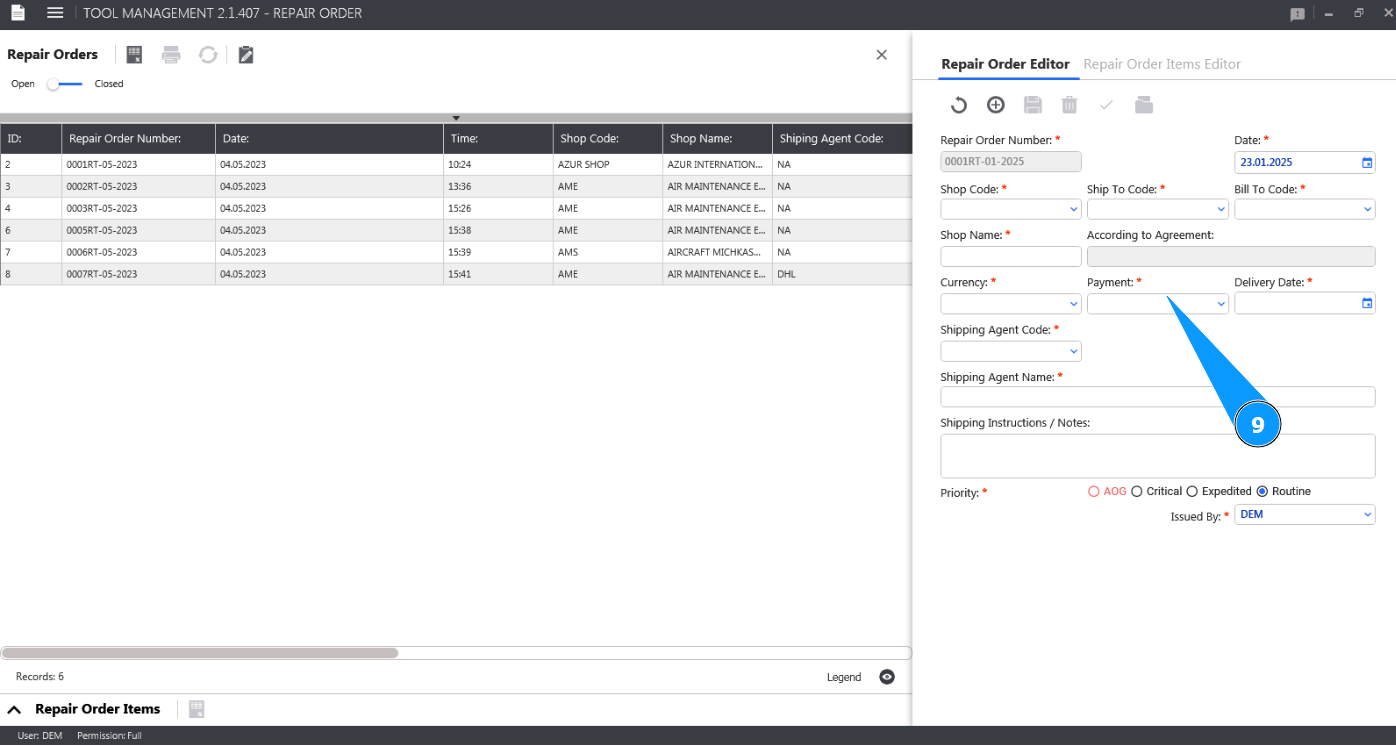Viewport: 1396px width, 746px height.
Task: Click the reload icon in Repair Order Editor
Action: point(958,105)
